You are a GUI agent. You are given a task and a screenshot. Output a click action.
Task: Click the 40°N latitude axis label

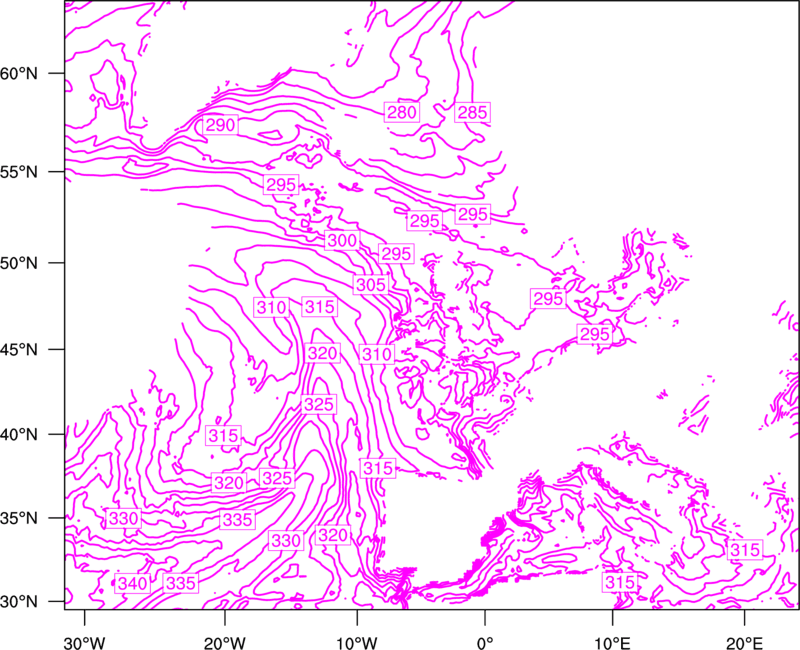[x=19, y=435]
